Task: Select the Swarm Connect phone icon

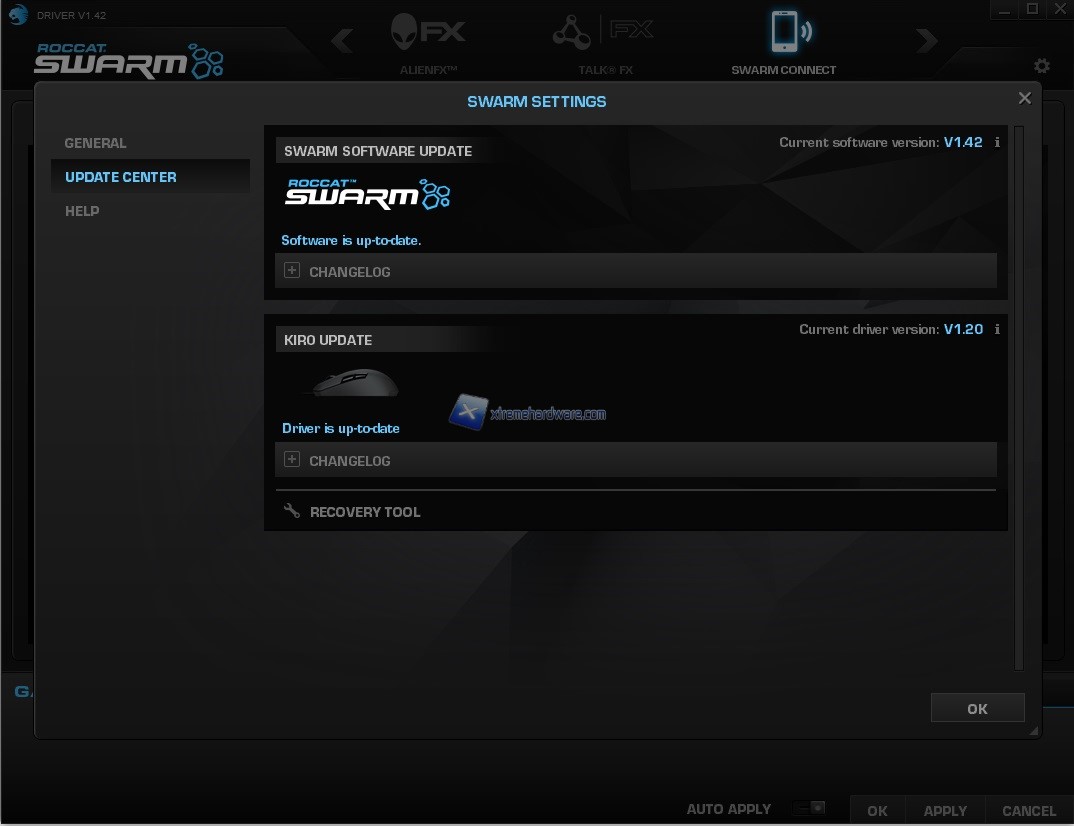Action: (785, 32)
